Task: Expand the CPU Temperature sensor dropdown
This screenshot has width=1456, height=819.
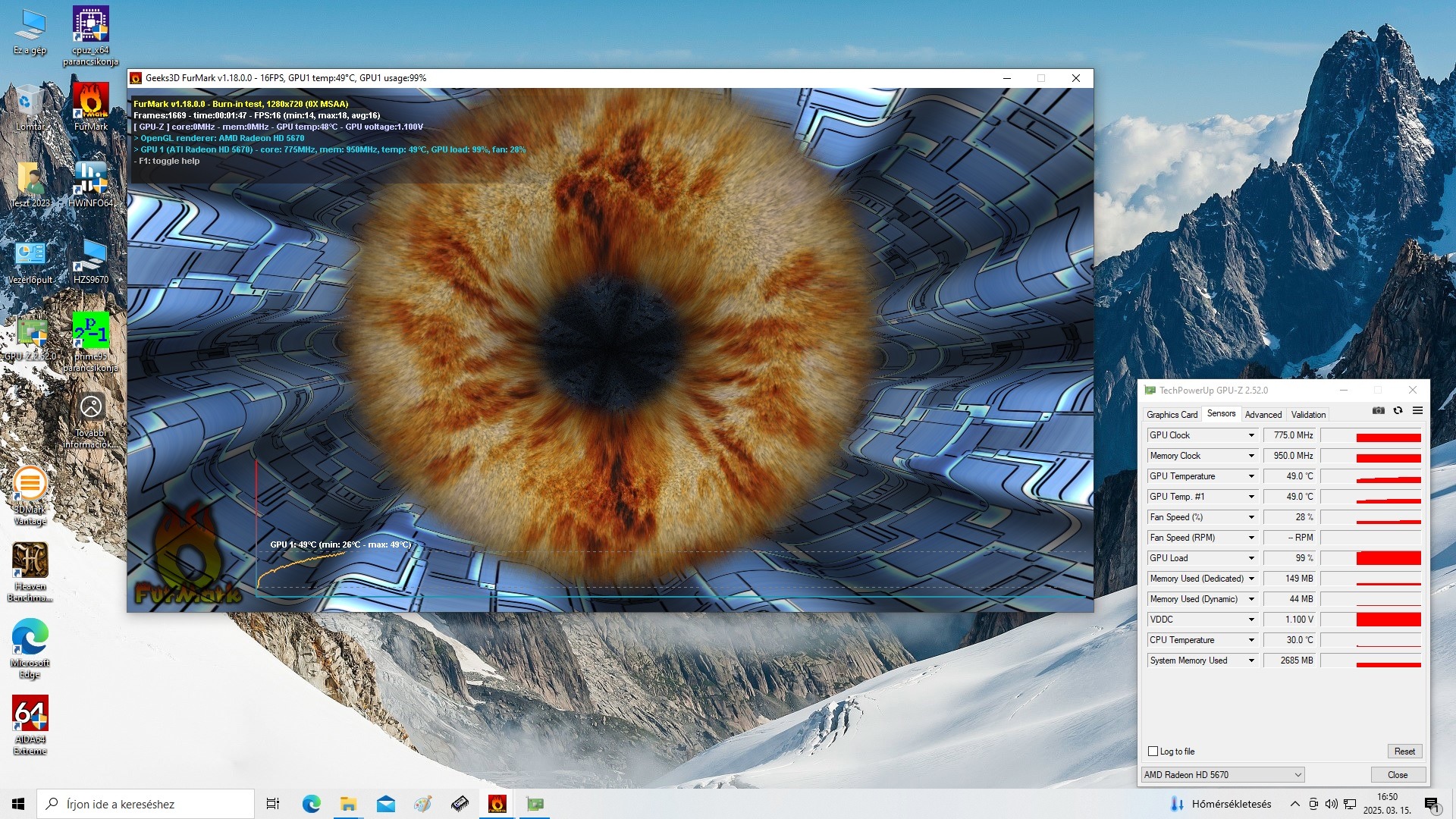Action: (1251, 640)
